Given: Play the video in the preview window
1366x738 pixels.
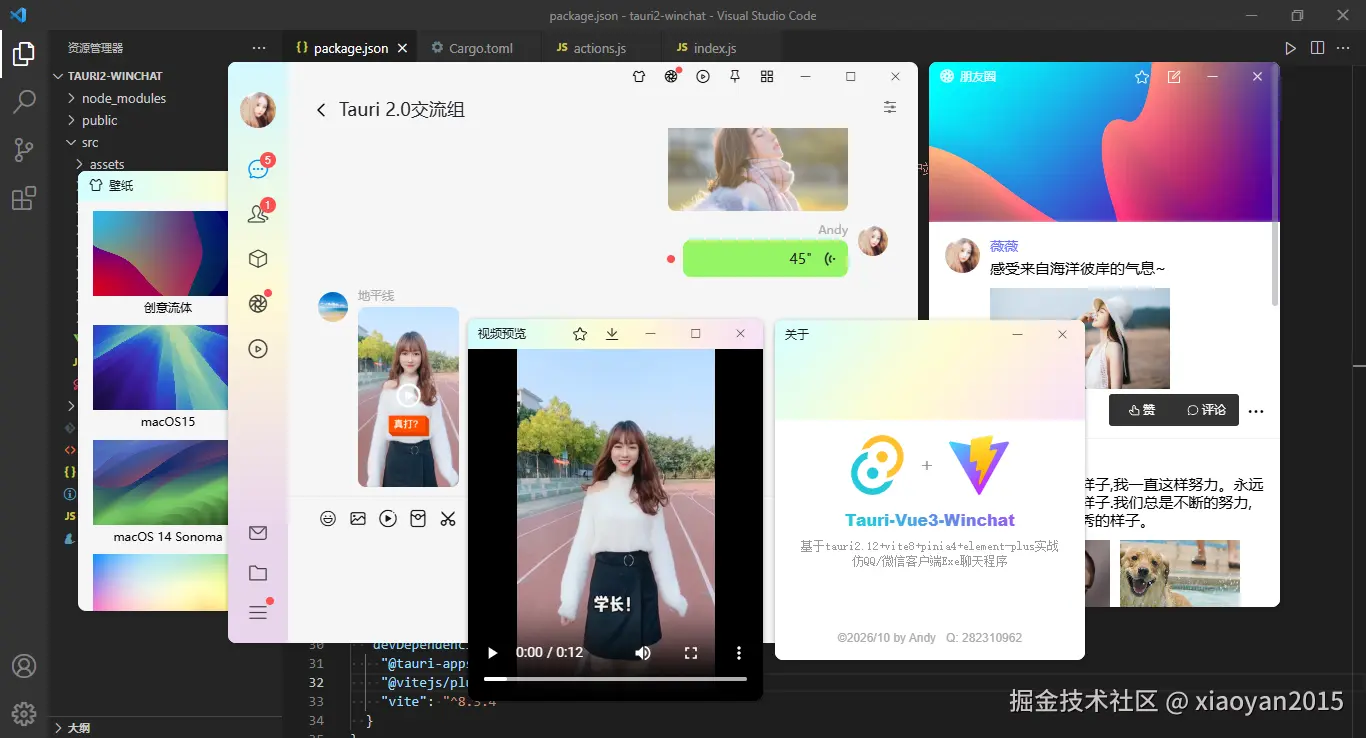Looking at the screenshot, I should 492,653.
